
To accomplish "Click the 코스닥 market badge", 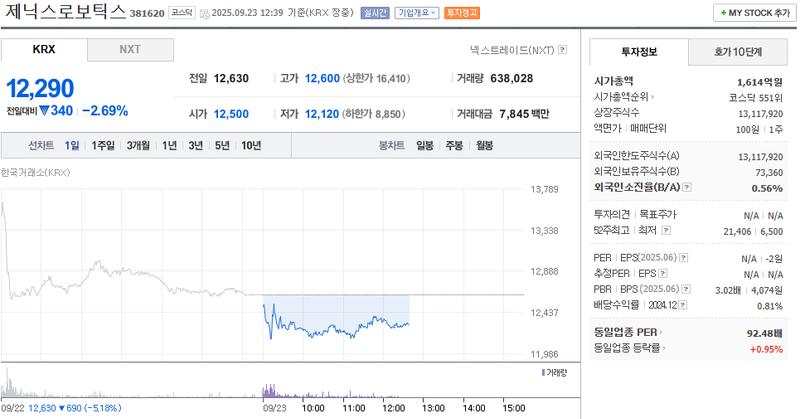I will [x=182, y=13].
